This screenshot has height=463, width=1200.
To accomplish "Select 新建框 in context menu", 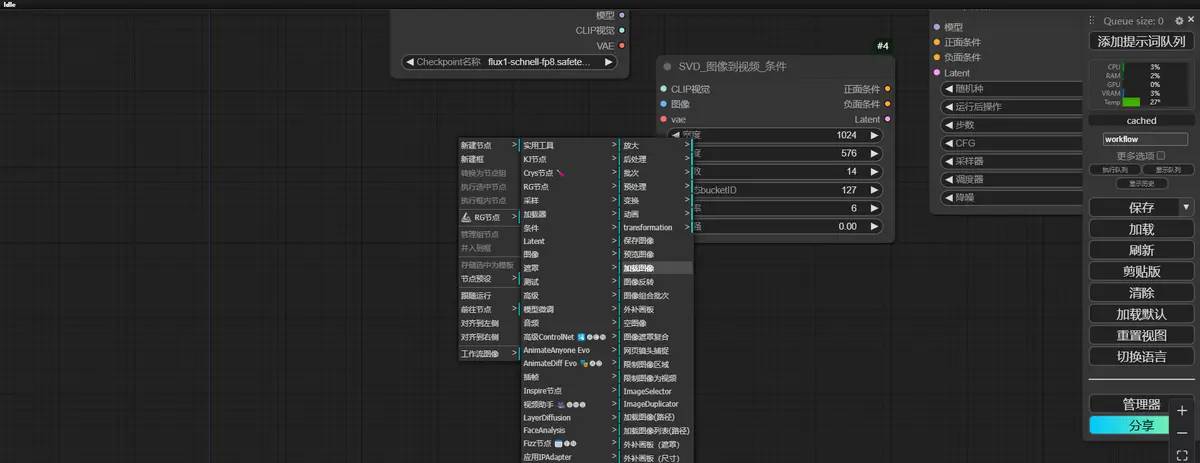I will click(489, 159).
